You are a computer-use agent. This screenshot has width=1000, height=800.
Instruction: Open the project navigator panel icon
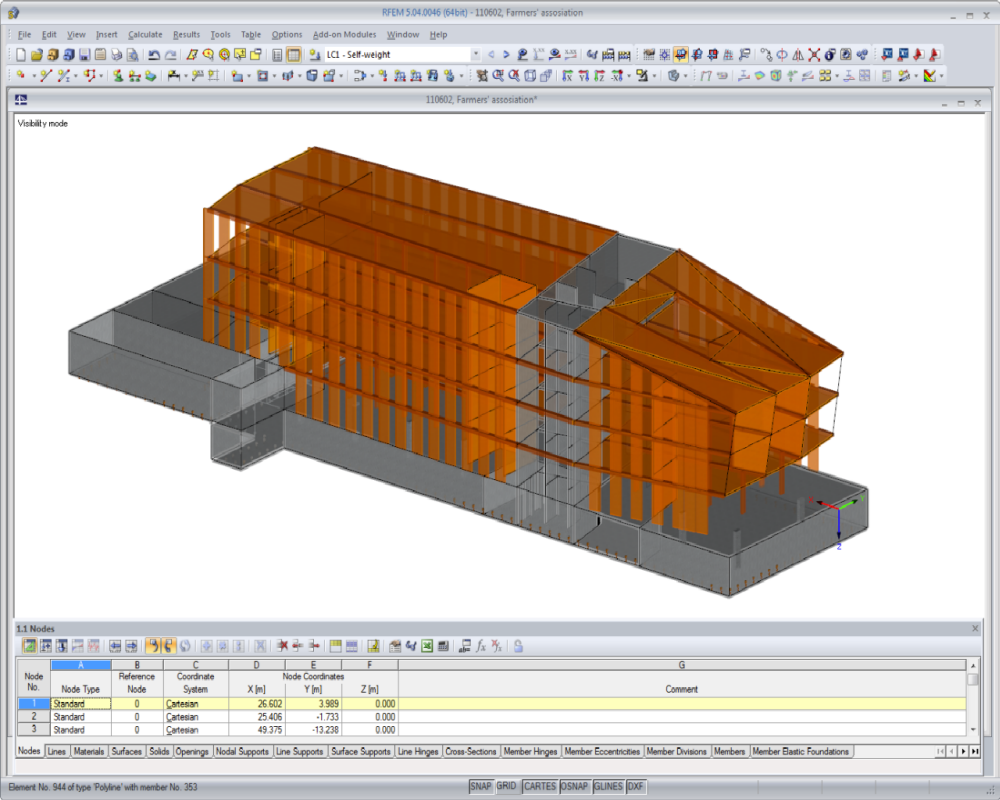277,54
